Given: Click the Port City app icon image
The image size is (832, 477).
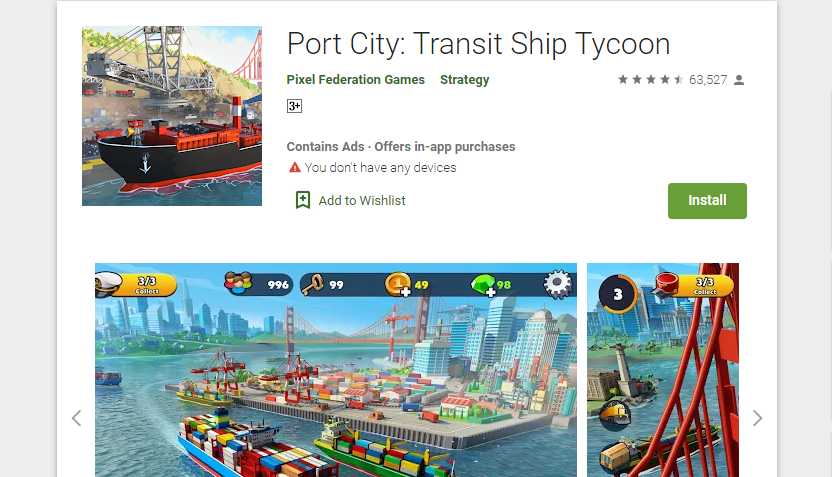Looking at the screenshot, I should (x=172, y=116).
